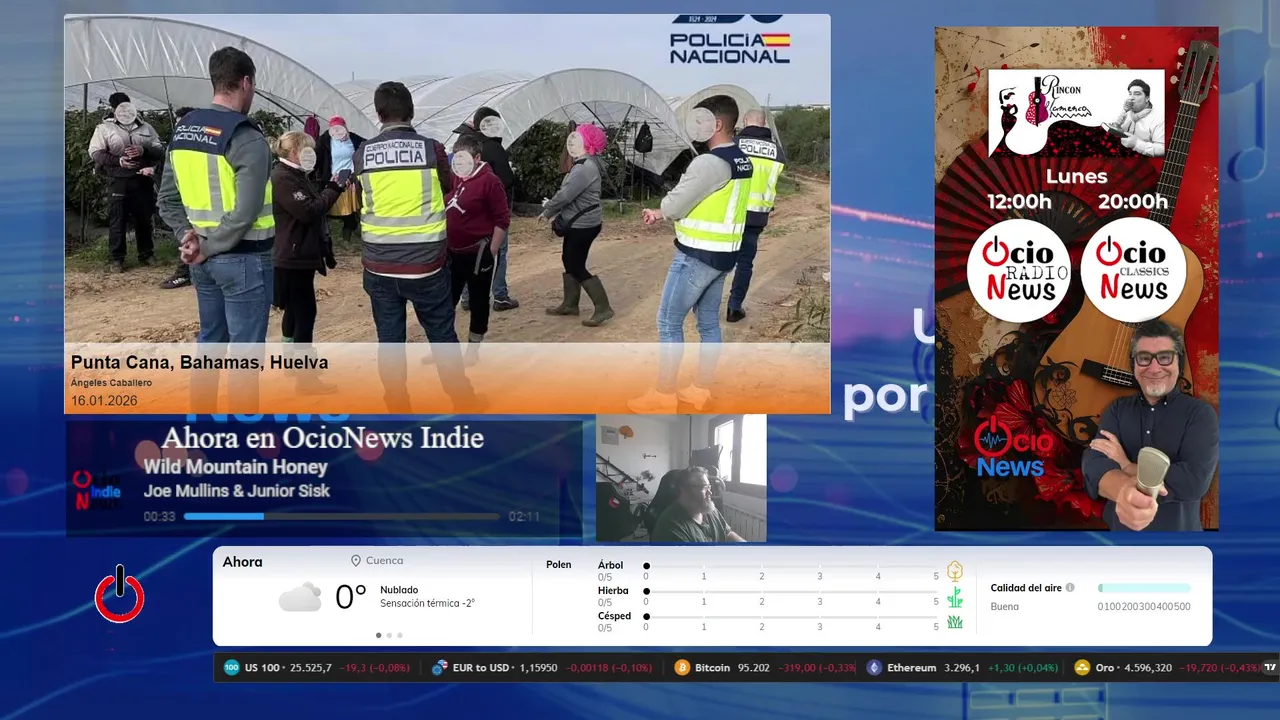Viewport: 1280px width, 720px height.
Task: Click the US 100 ticker entry
Action: 318,667
